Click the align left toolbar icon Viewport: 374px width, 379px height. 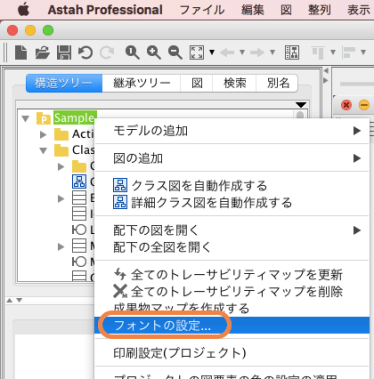tap(349, 53)
